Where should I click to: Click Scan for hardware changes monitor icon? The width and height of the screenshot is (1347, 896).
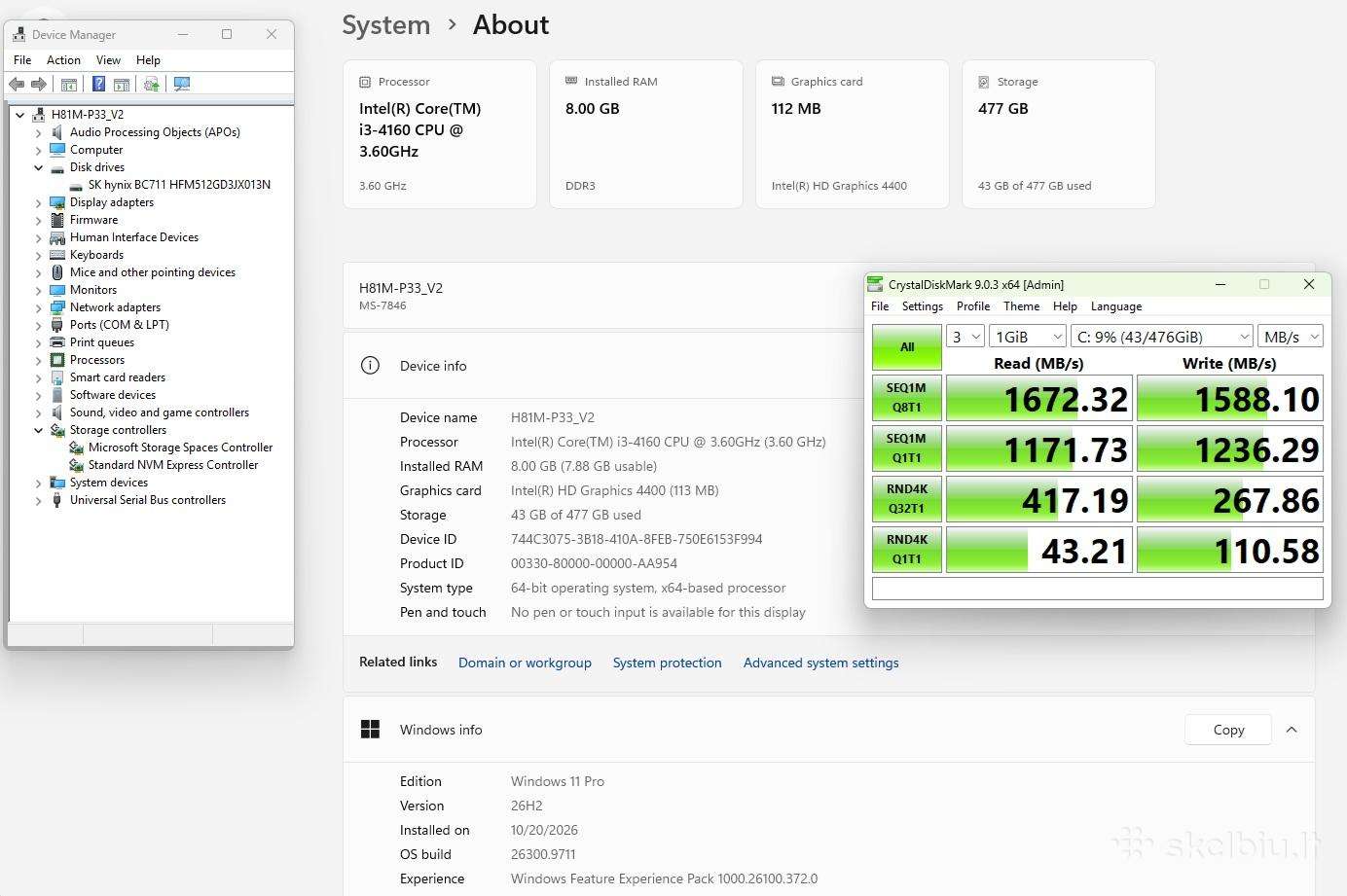coord(182,85)
